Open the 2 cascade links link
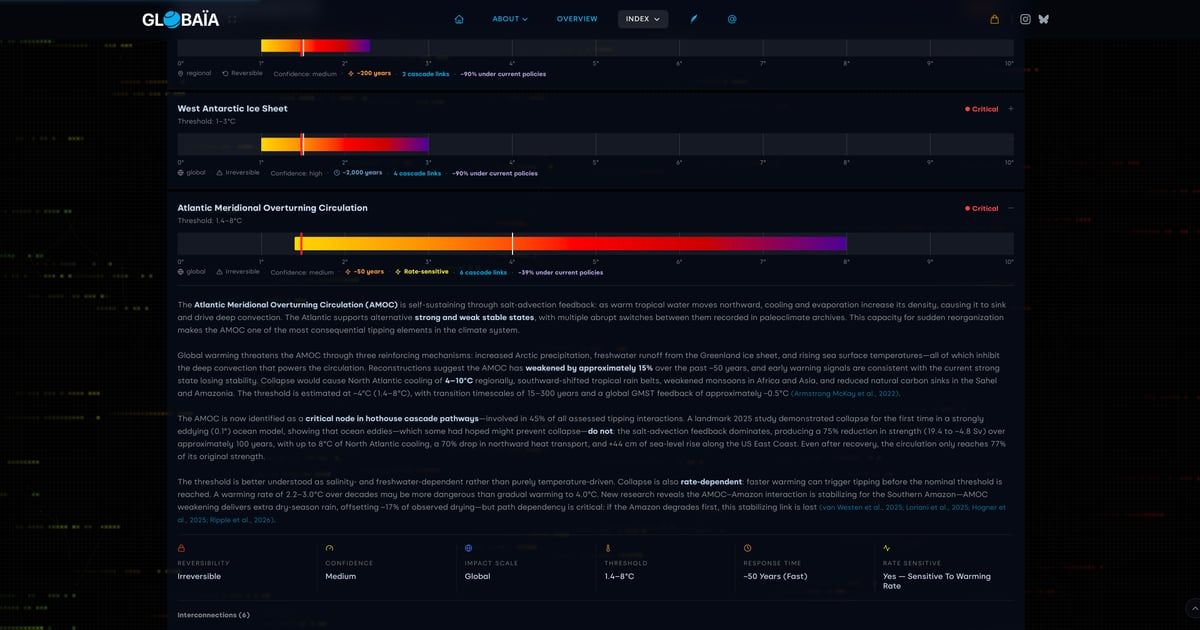The height and width of the screenshot is (630, 1200). [425, 73]
